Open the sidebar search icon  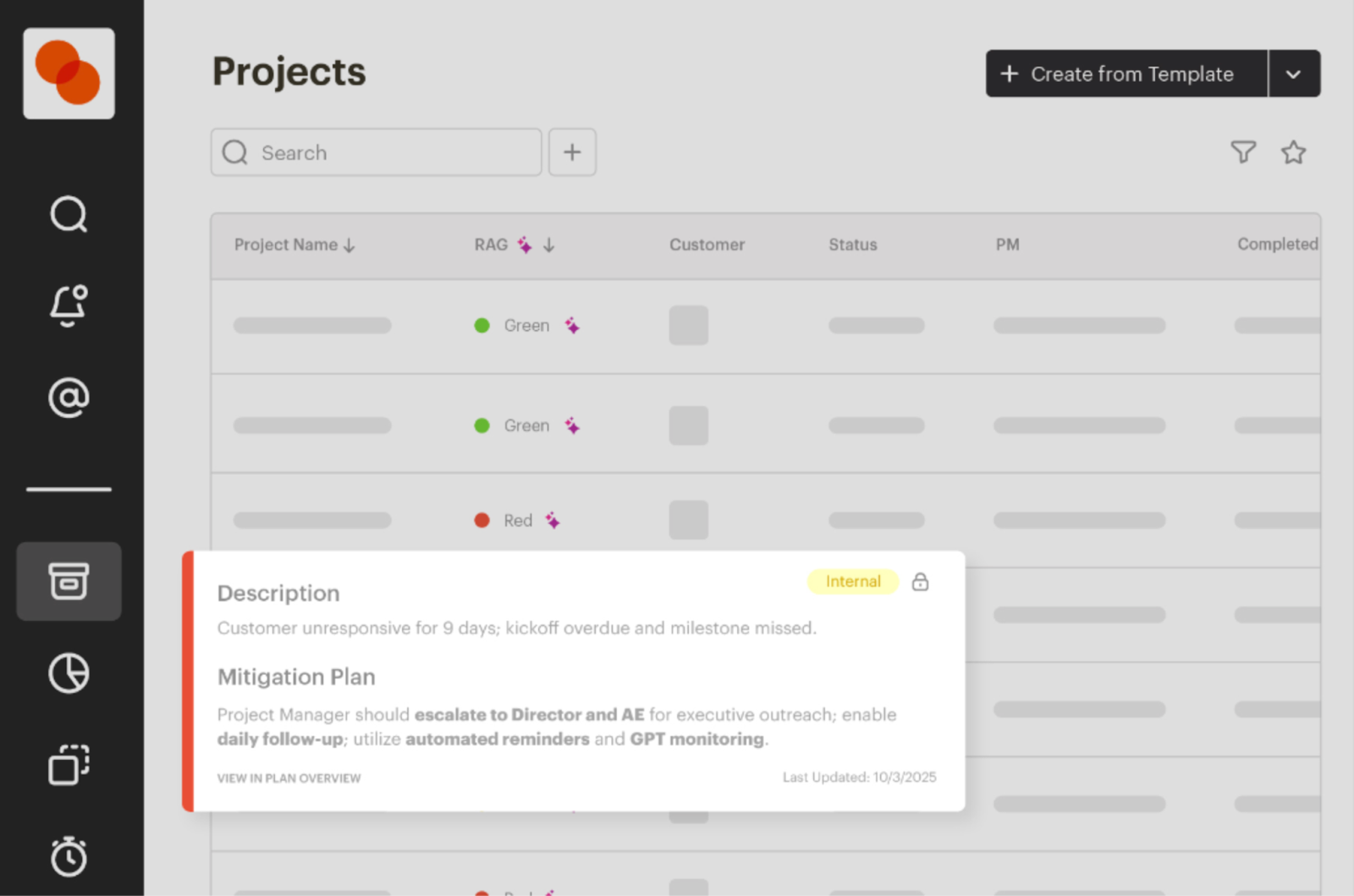pyautogui.click(x=69, y=214)
